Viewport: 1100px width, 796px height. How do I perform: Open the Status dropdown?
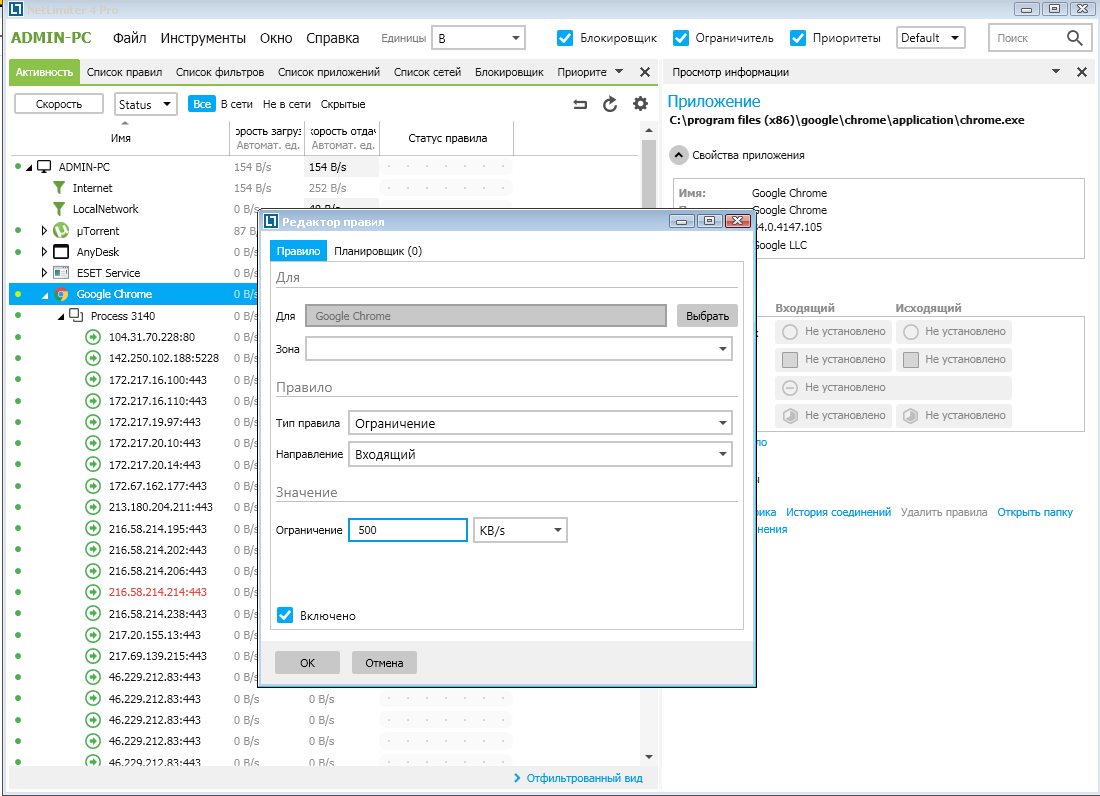coord(145,104)
